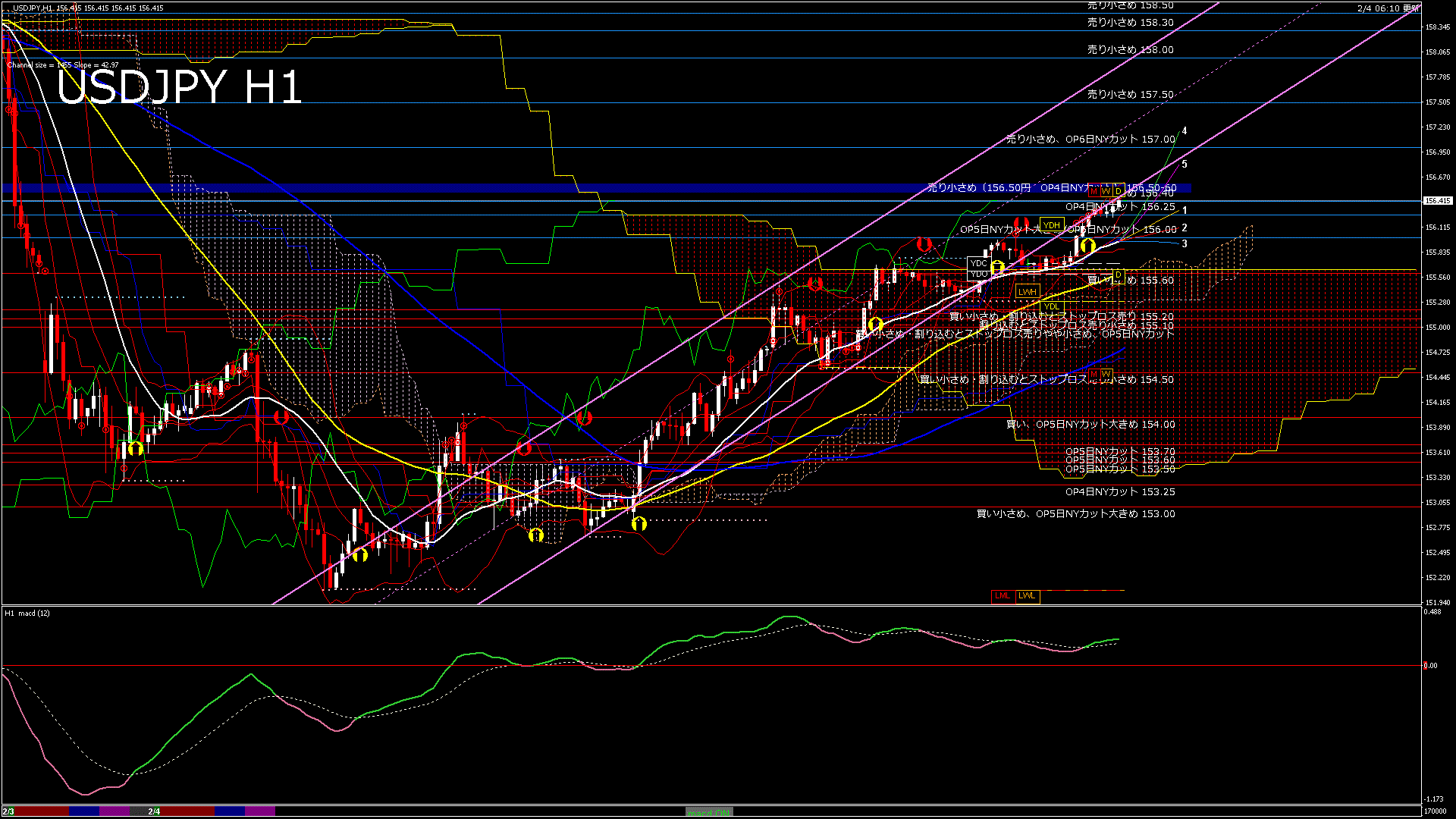Click the 2/4 06:10 更新 timestamp

click(x=1387, y=8)
